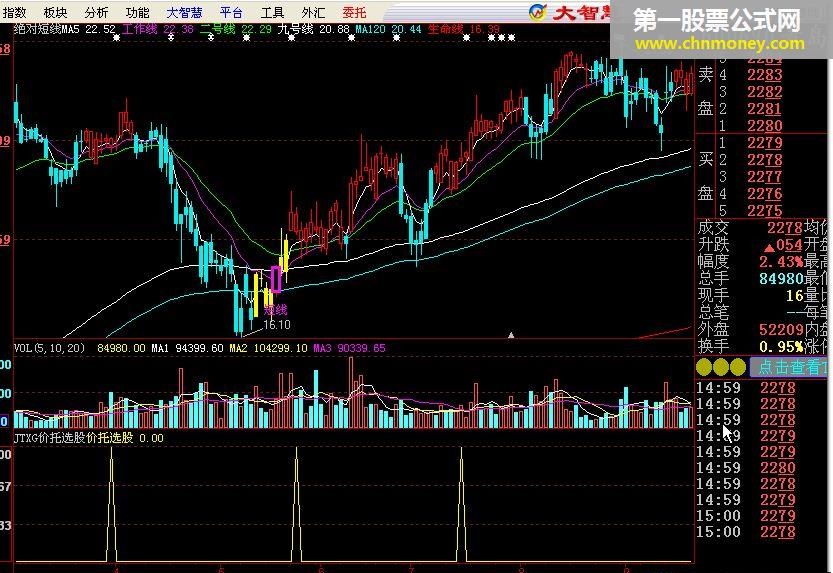Click the 买盘 section label
This screenshot has width=833, height=573.
click(705, 176)
